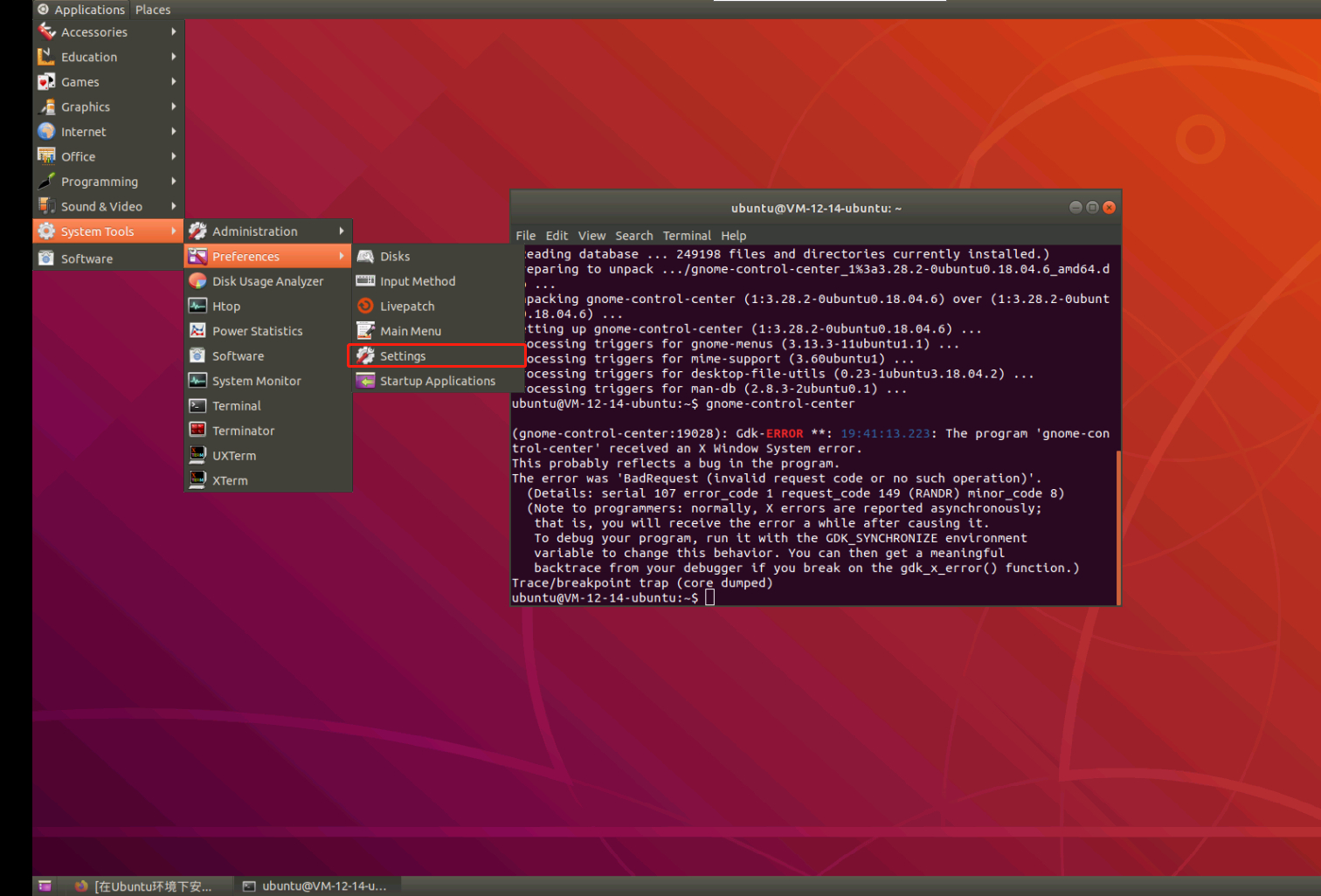This screenshot has height=896, width=1321.
Task: Click the XTerm icon
Action: (197, 480)
